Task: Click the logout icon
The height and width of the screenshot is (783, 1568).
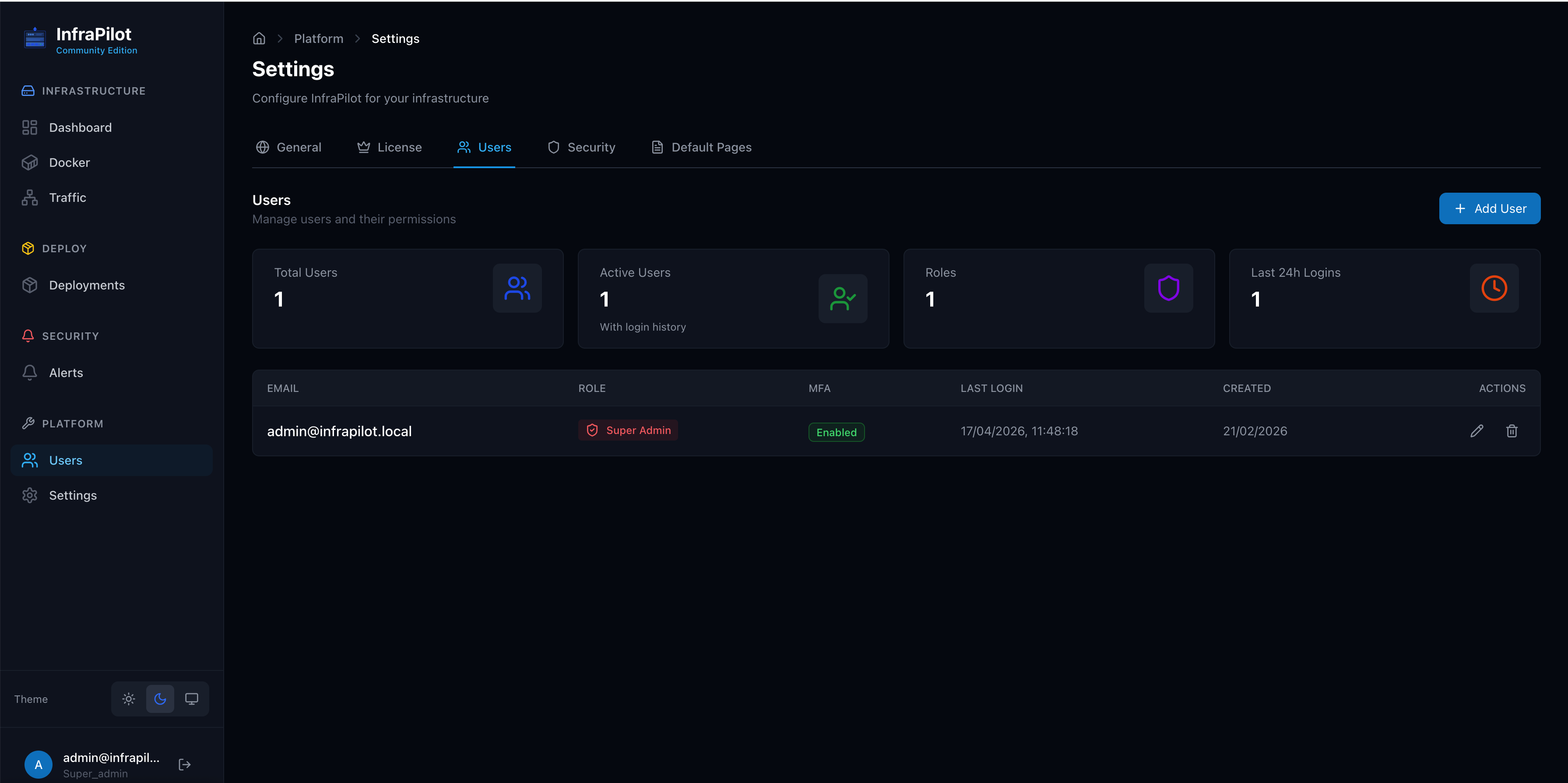Action: pyautogui.click(x=185, y=765)
